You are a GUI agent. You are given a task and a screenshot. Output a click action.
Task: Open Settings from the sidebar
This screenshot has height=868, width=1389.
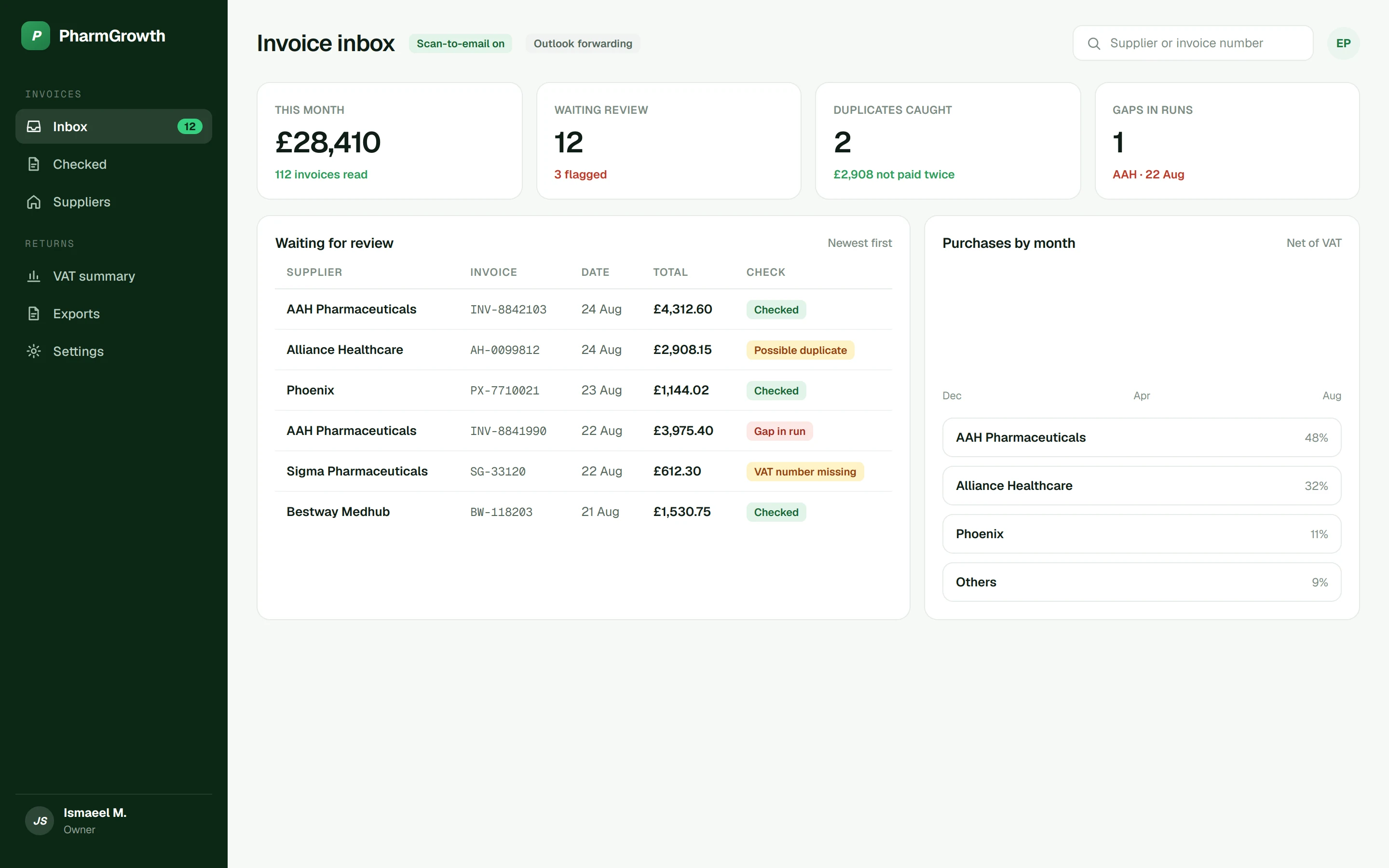(x=114, y=352)
